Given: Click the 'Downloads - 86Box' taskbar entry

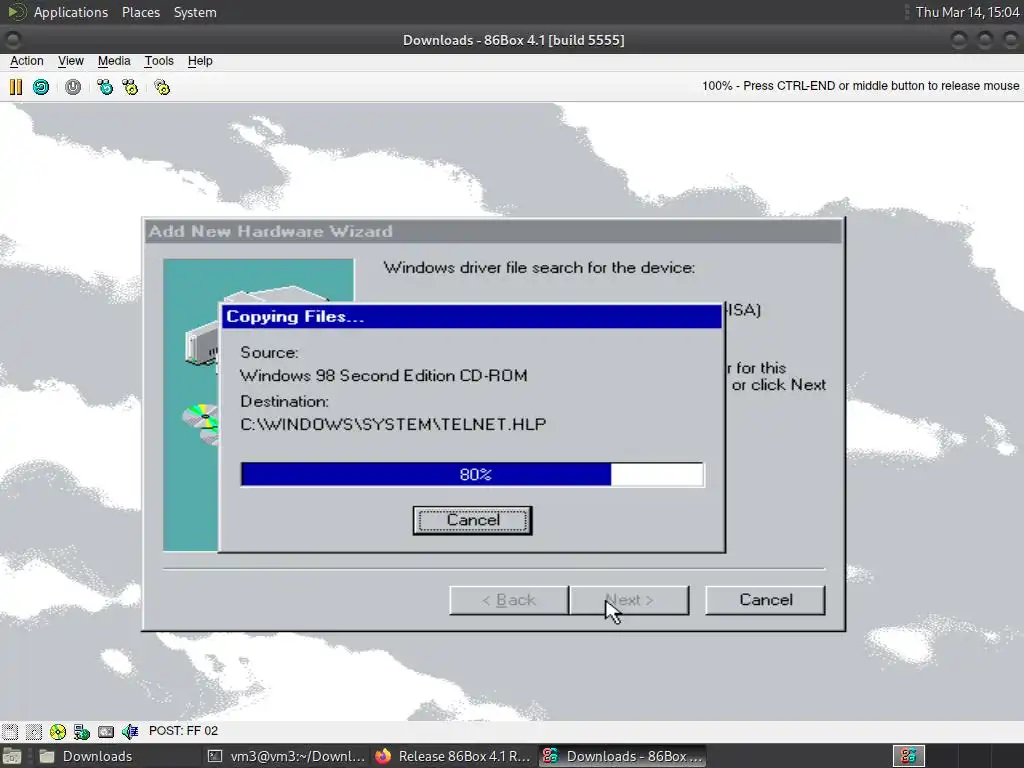Looking at the screenshot, I should point(622,756).
